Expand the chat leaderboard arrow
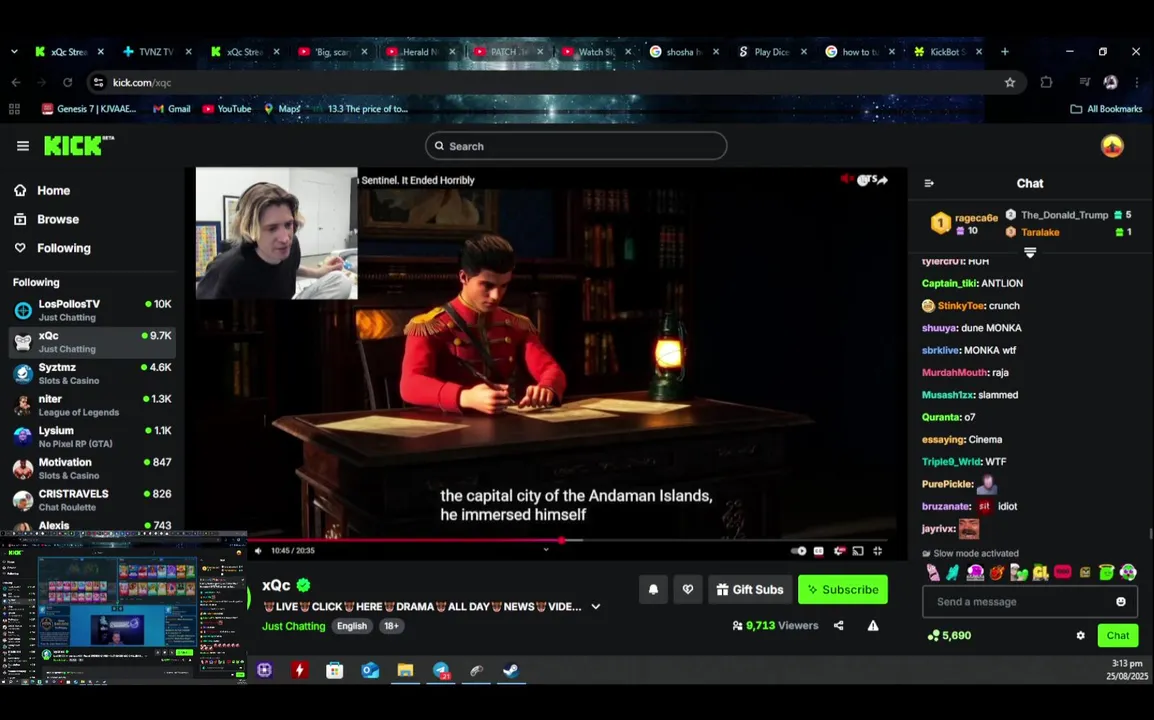The image size is (1154, 720). pyautogui.click(x=1030, y=253)
